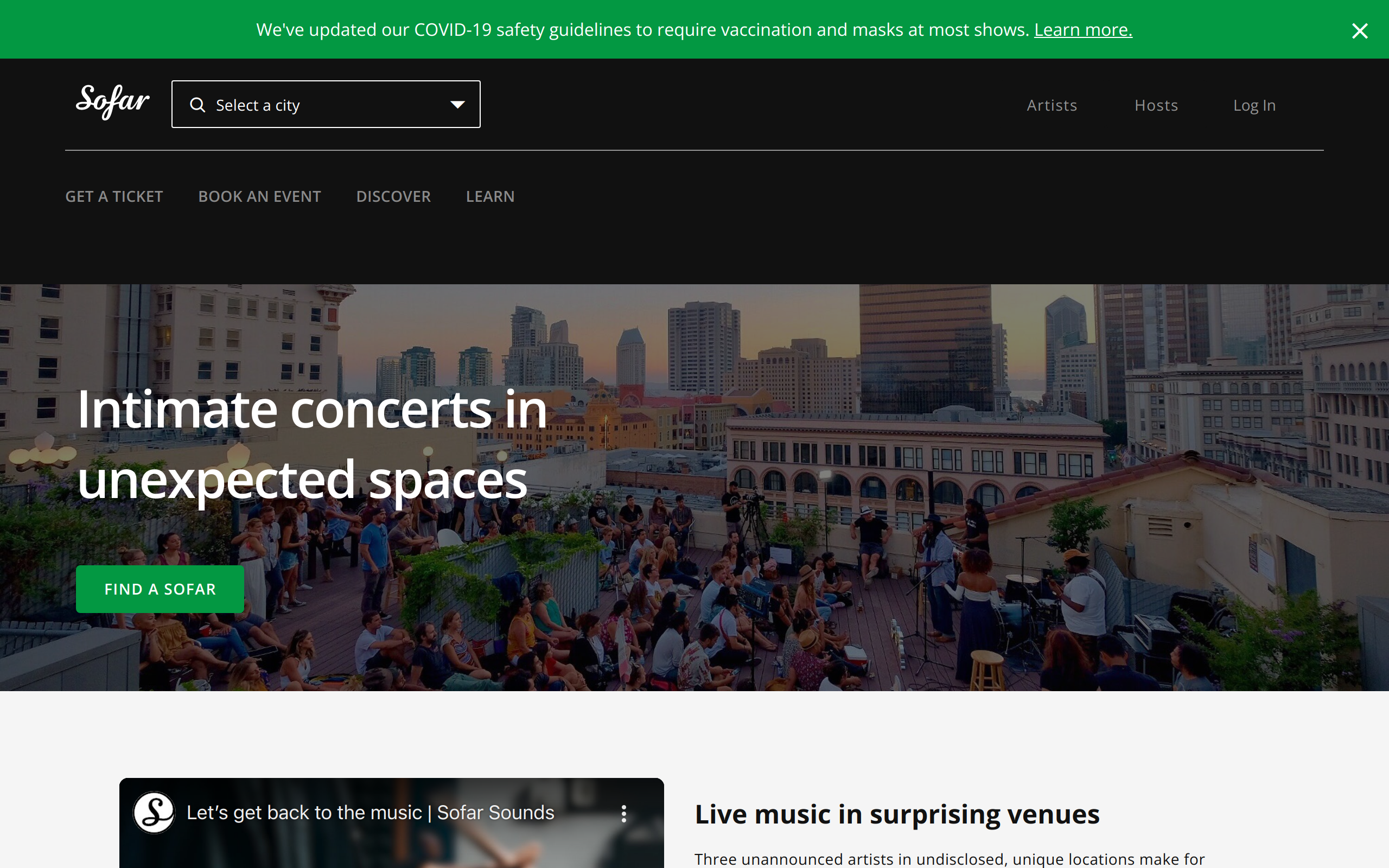The width and height of the screenshot is (1389, 868).
Task: Click the Log In link
Action: 1254,105
